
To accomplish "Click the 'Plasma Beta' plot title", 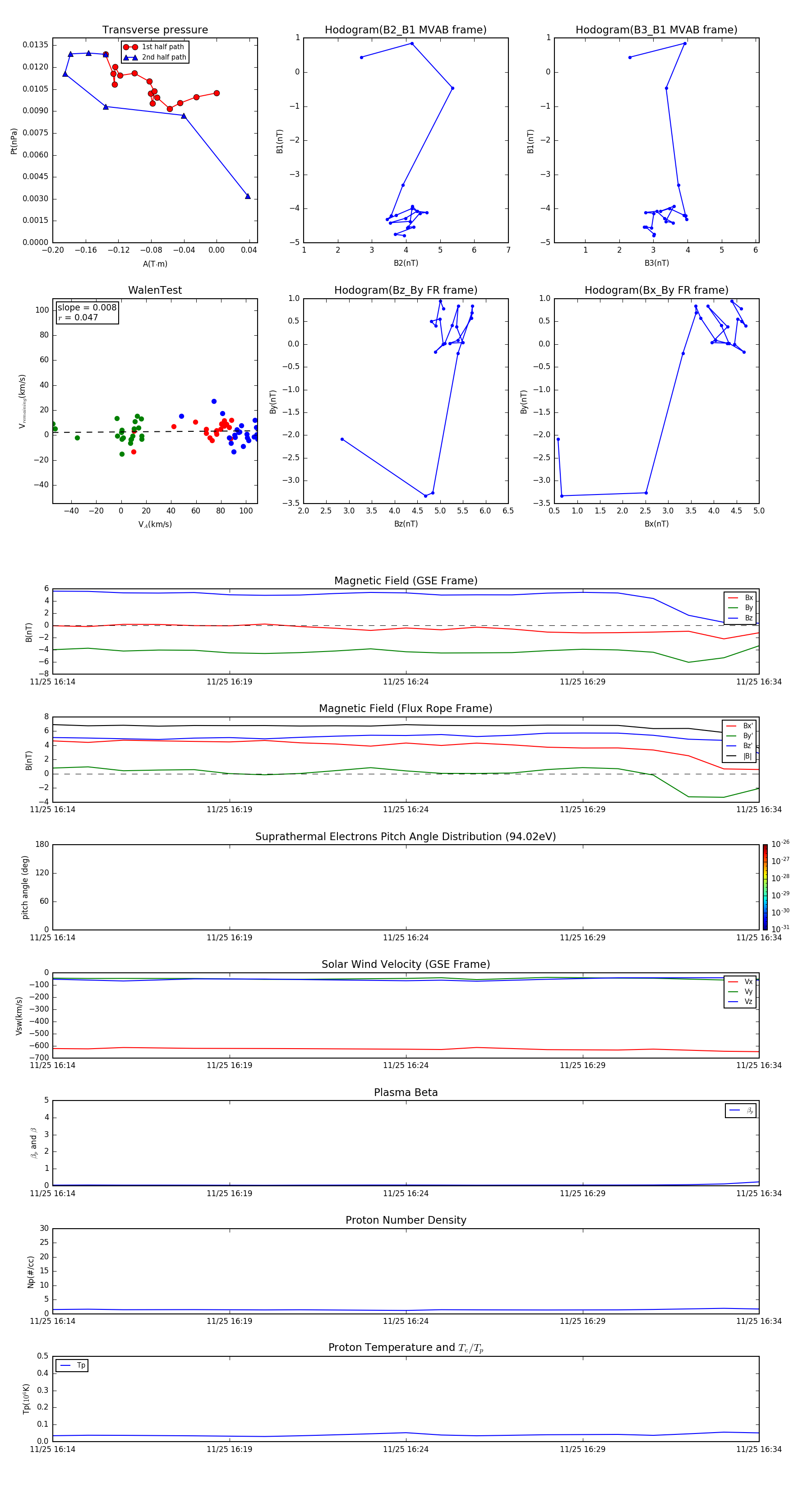I will point(406,1092).
